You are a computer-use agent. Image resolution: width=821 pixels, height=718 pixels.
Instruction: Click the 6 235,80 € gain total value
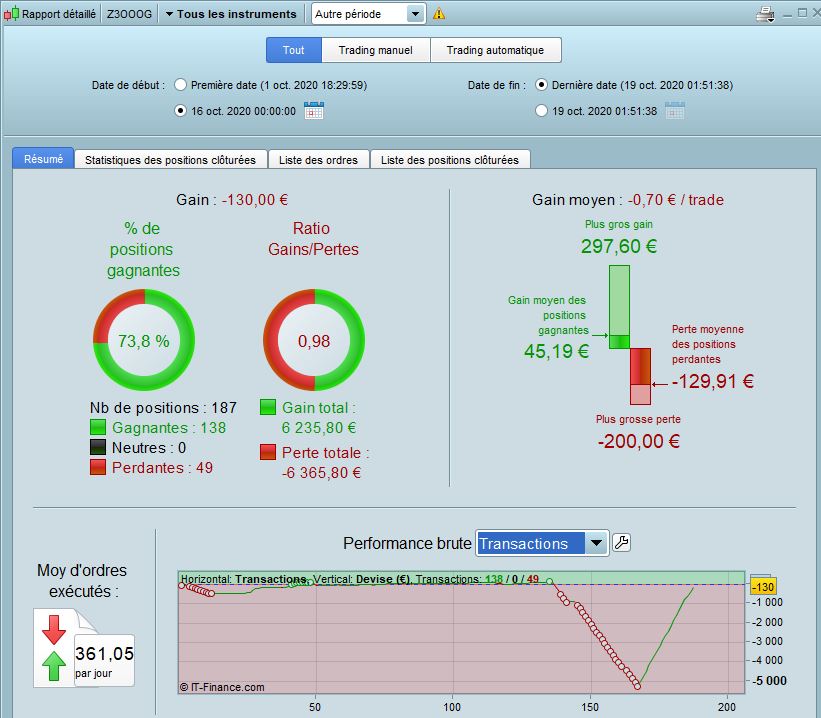(319, 427)
